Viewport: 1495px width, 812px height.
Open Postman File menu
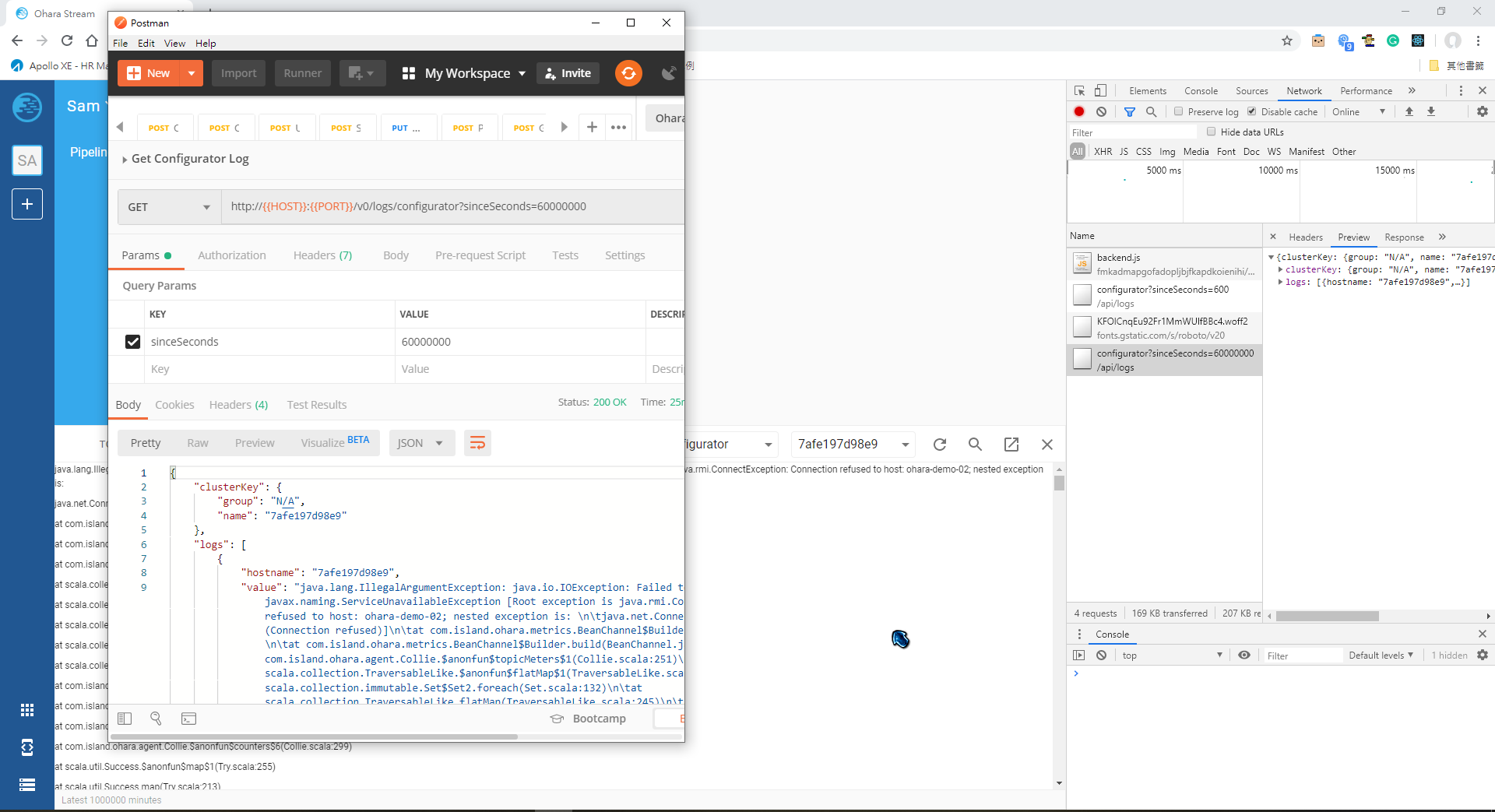[120, 44]
